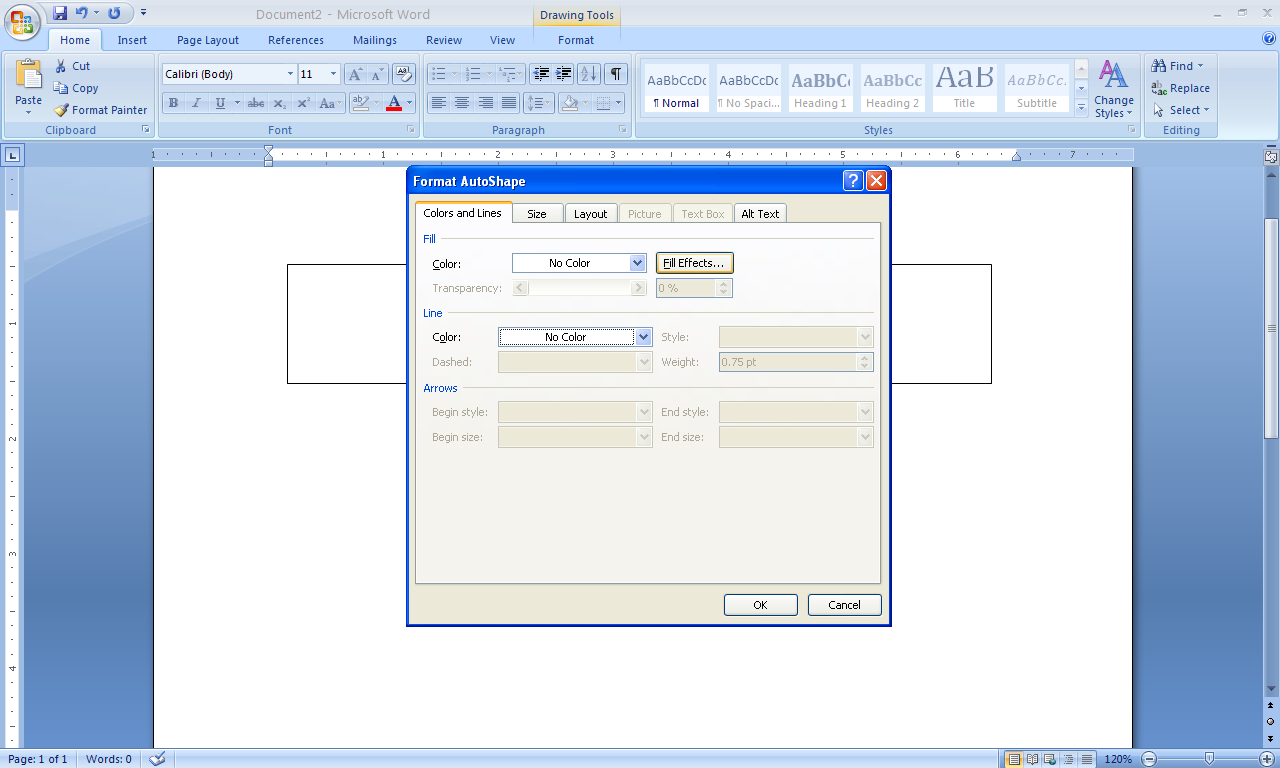Switch to Web Layout view
This screenshot has width=1280, height=768.
(1050, 759)
